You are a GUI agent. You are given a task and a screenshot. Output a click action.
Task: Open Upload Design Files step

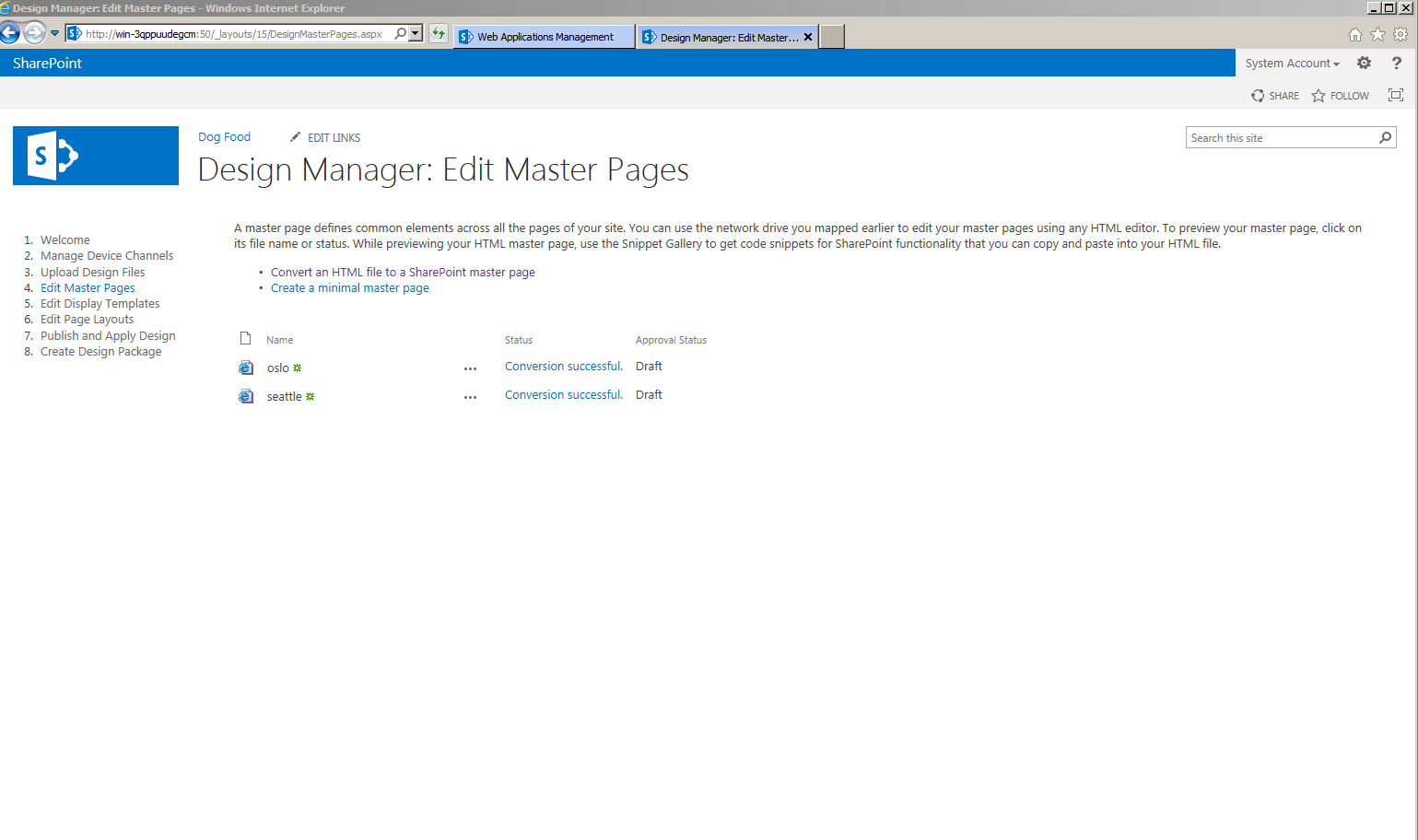[x=92, y=272]
